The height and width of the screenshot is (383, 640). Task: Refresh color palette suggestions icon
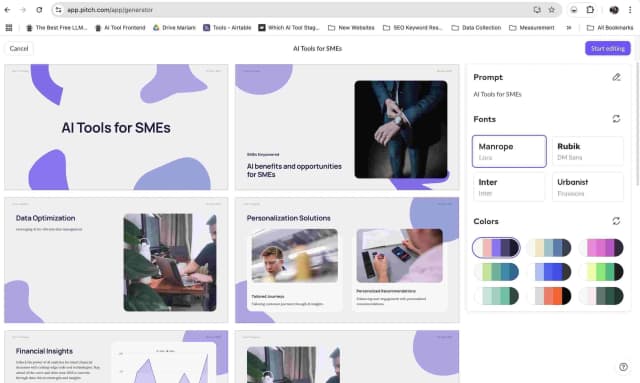616,221
